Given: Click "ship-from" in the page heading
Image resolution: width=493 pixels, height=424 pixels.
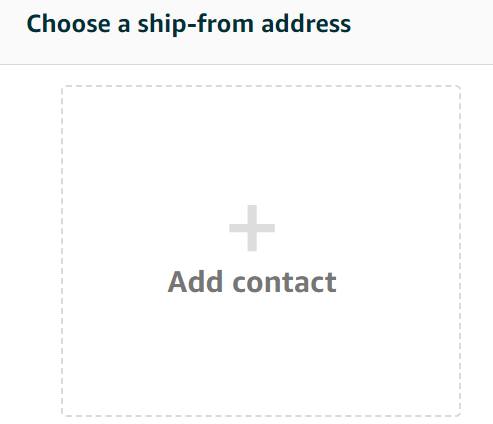Looking at the screenshot, I should [x=196, y=24].
